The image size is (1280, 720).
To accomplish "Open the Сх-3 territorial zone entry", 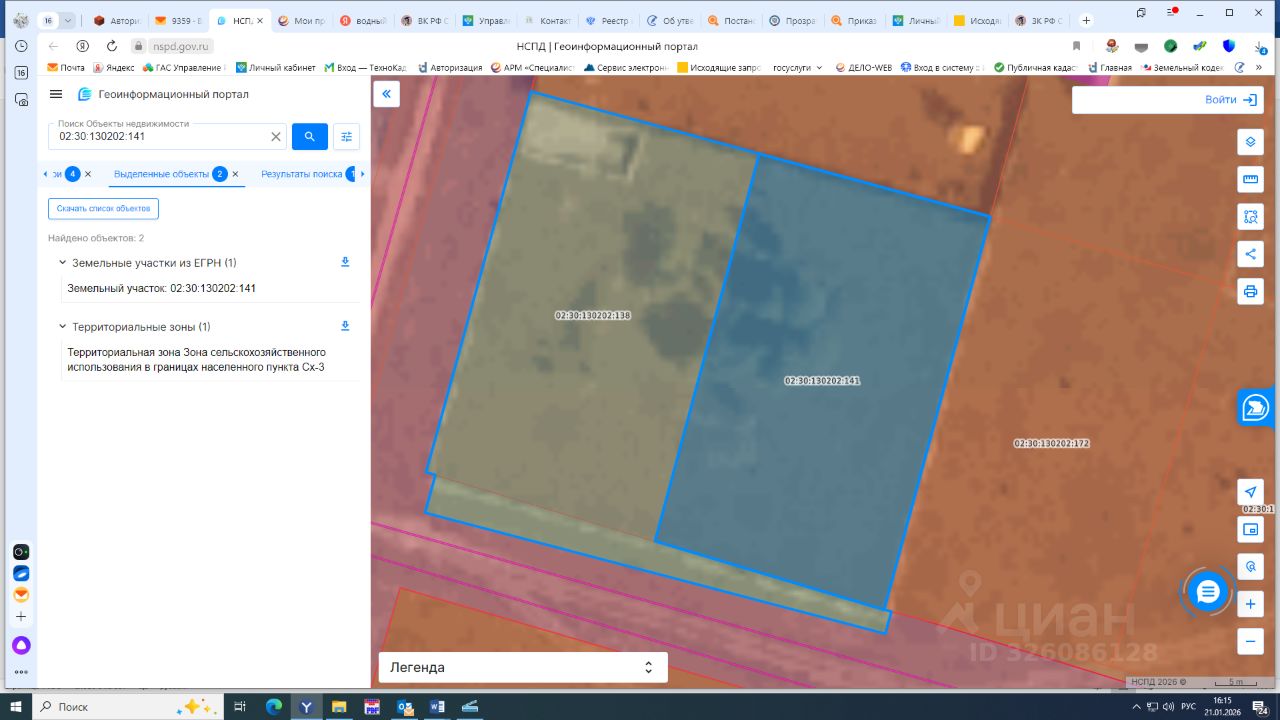I will point(196,360).
